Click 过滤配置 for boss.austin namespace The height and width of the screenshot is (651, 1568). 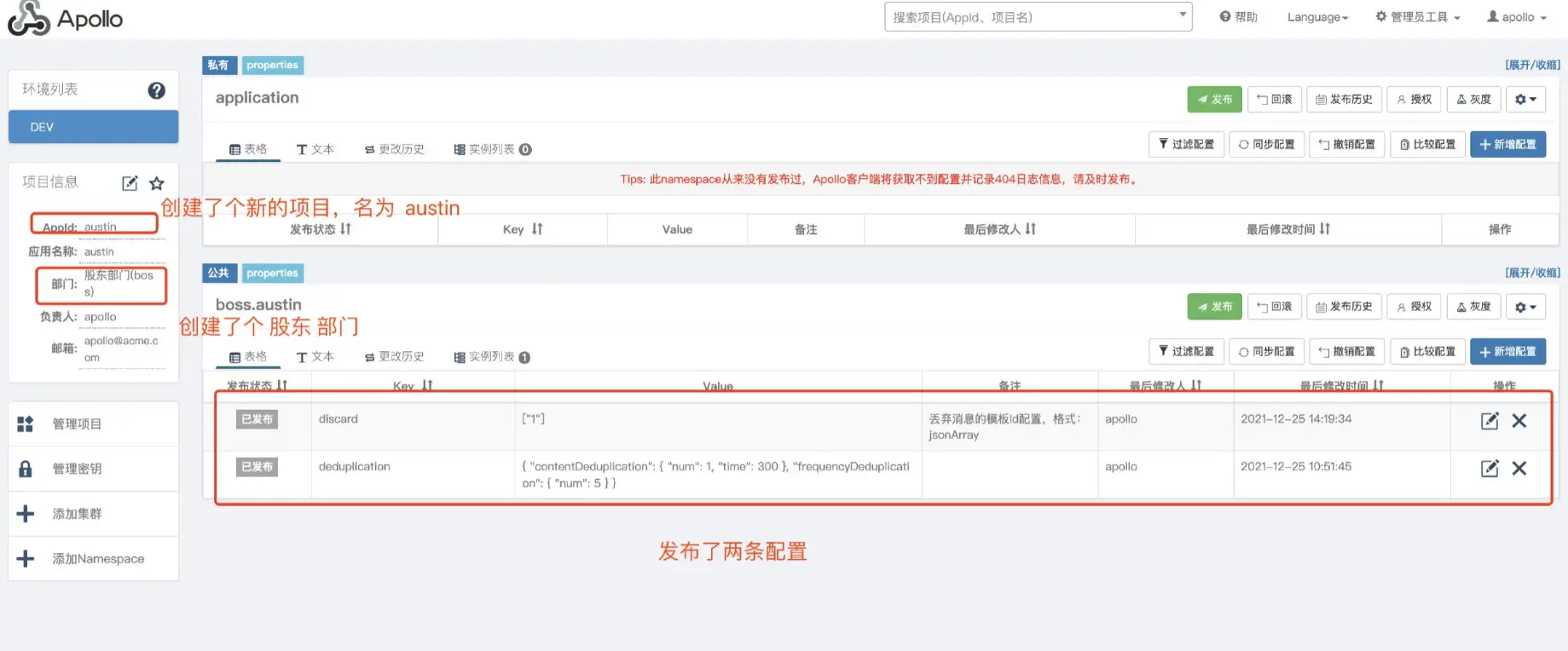[1186, 351]
